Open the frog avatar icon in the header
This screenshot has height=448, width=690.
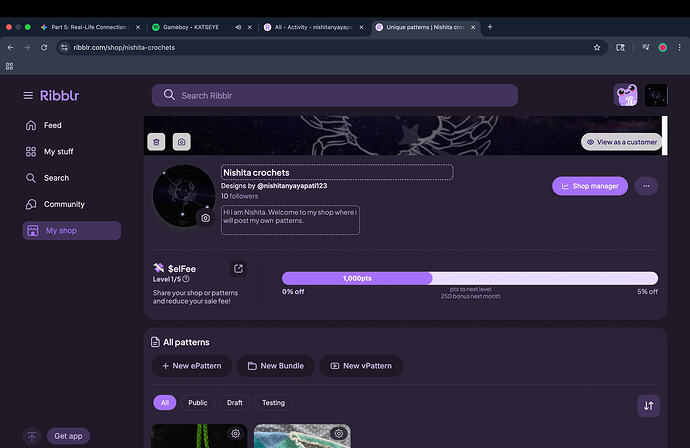click(625, 95)
